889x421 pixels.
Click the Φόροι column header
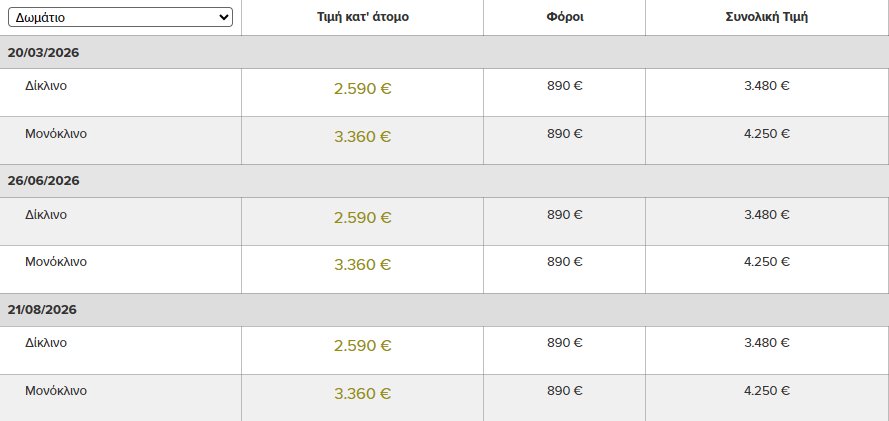[x=564, y=18]
